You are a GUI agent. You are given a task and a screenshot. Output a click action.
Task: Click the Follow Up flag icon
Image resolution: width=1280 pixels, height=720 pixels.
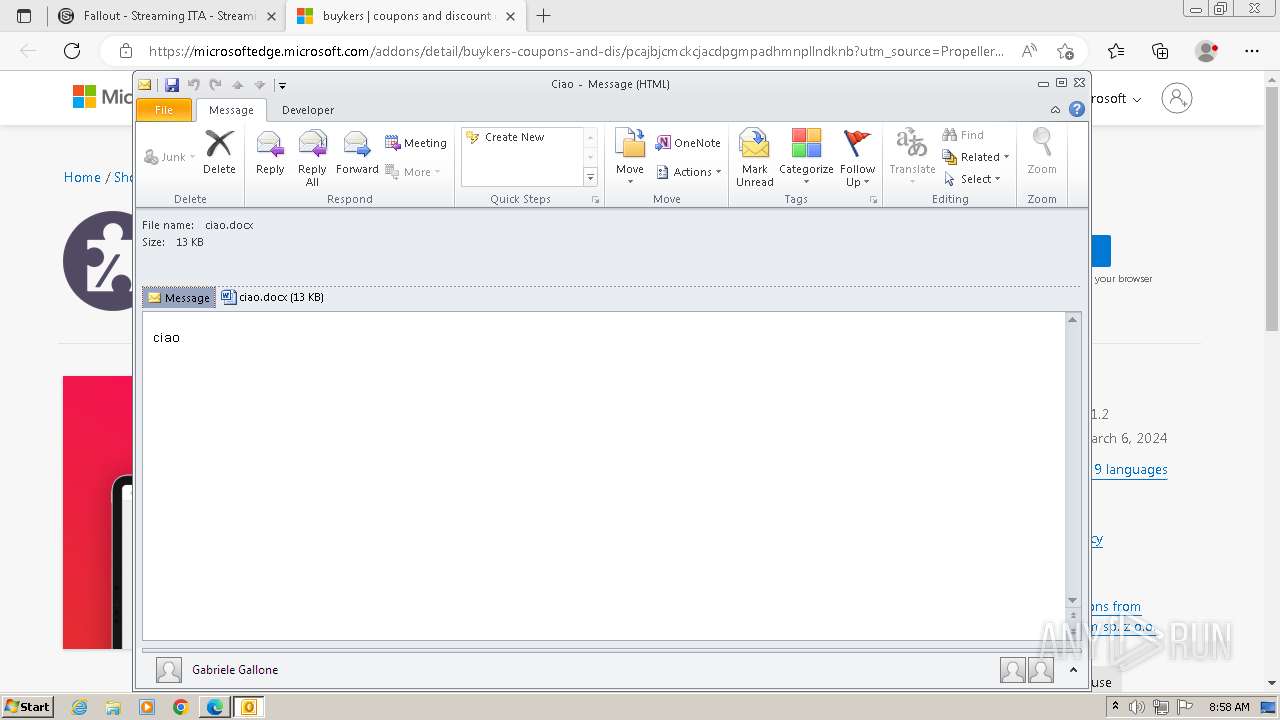[x=857, y=158]
